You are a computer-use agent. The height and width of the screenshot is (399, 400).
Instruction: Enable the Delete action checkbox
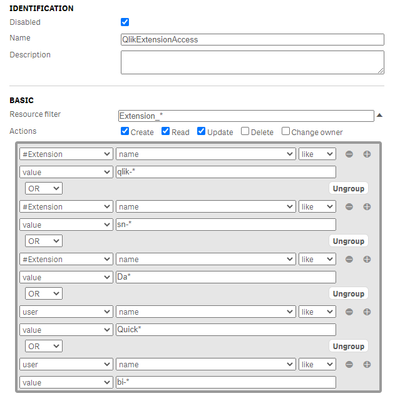coord(245,131)
